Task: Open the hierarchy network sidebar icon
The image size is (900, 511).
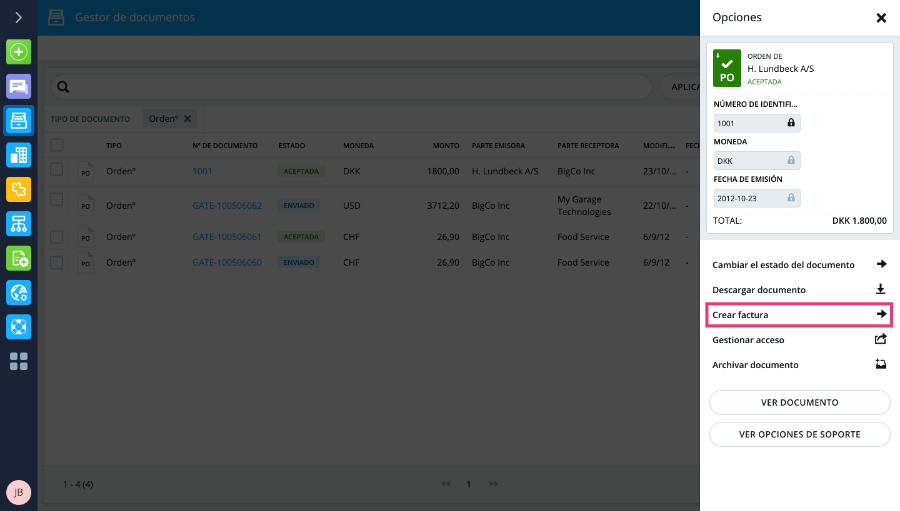Action: pyautogui.click(x=18, y=224)
